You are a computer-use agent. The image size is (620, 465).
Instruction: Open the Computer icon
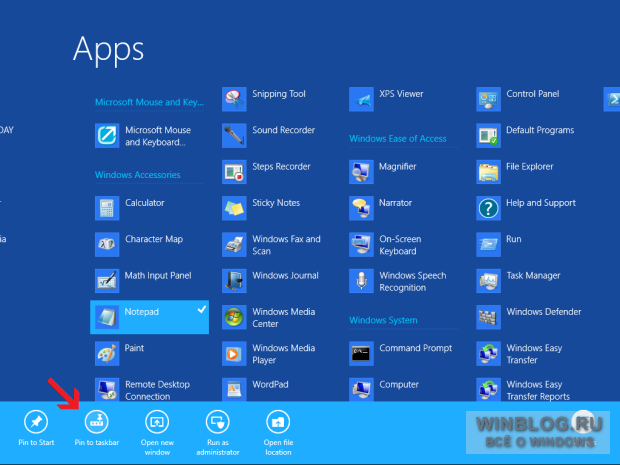(x=361, y=389)
